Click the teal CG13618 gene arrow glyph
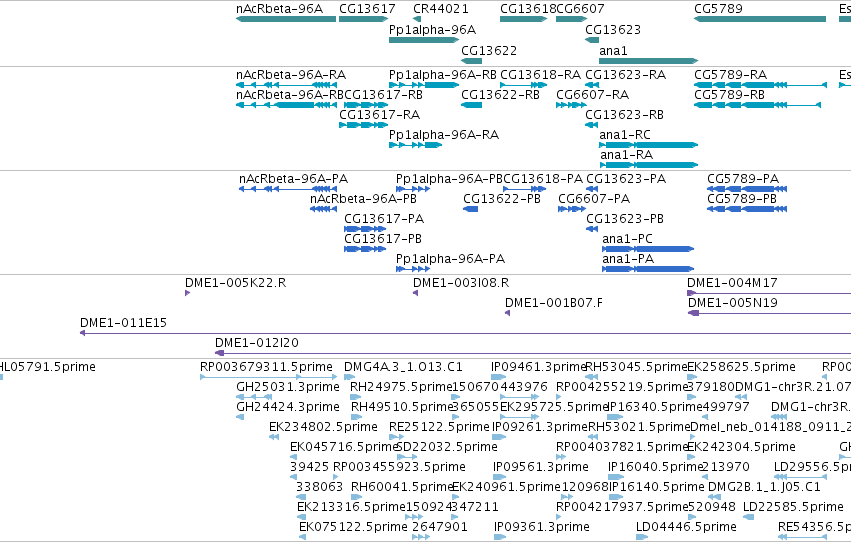 click(523, 19)
